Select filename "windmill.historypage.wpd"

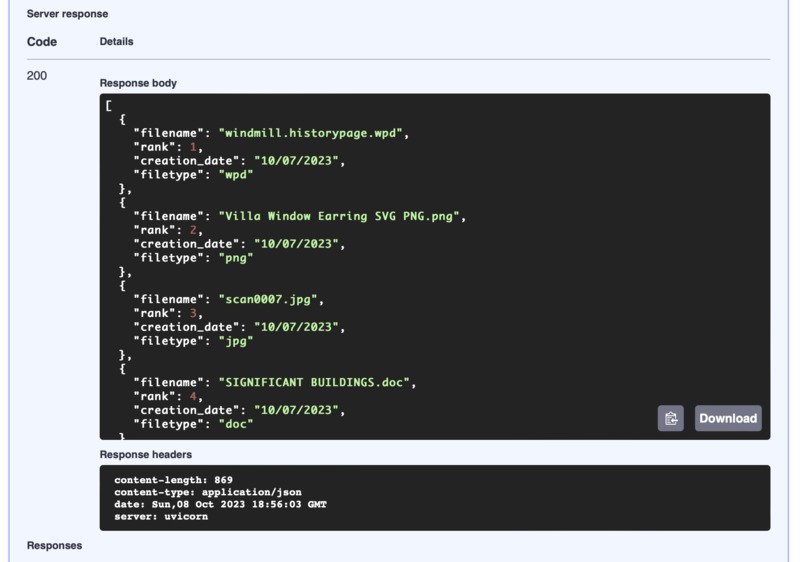point(310,133)
